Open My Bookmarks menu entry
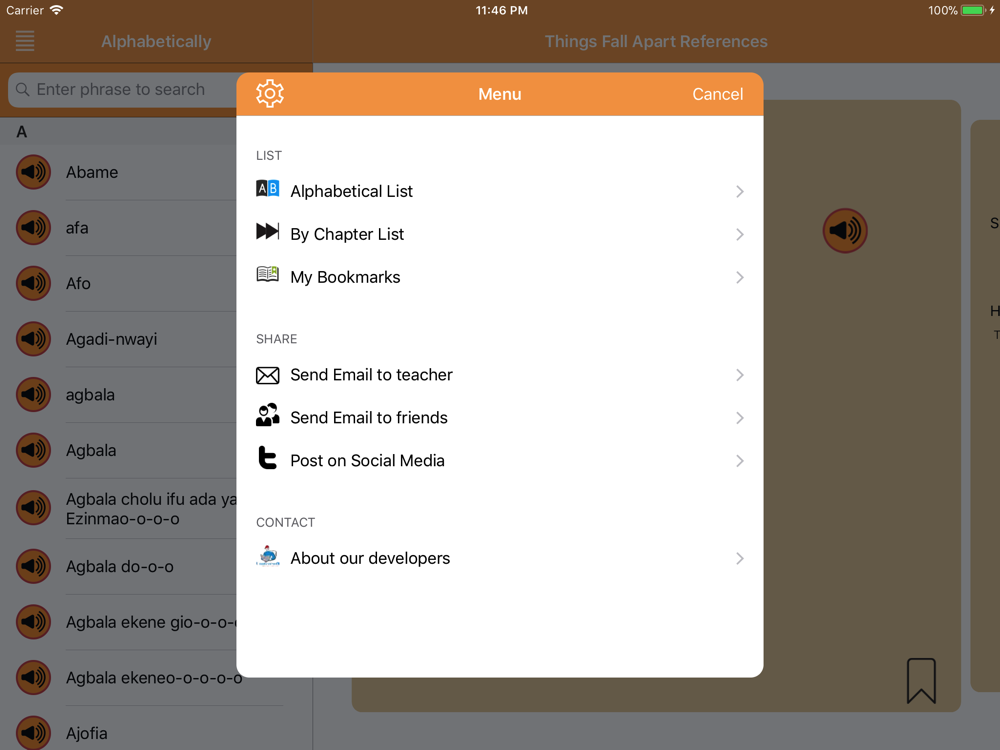This screenshot has height=750, width=1000. coord(500,277)
